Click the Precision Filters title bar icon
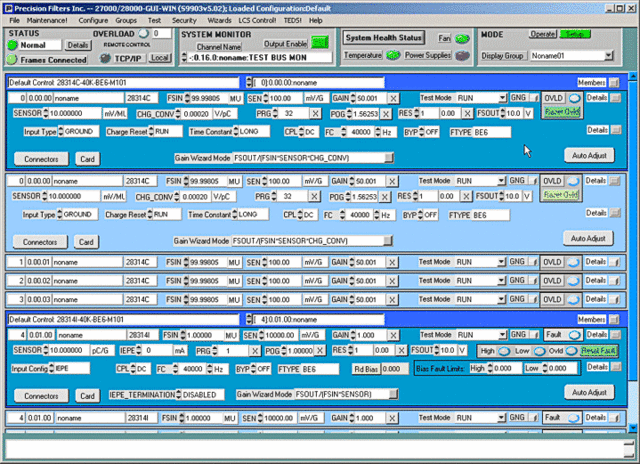This screenshot has width=640, height=464. [x=8, y=8]
